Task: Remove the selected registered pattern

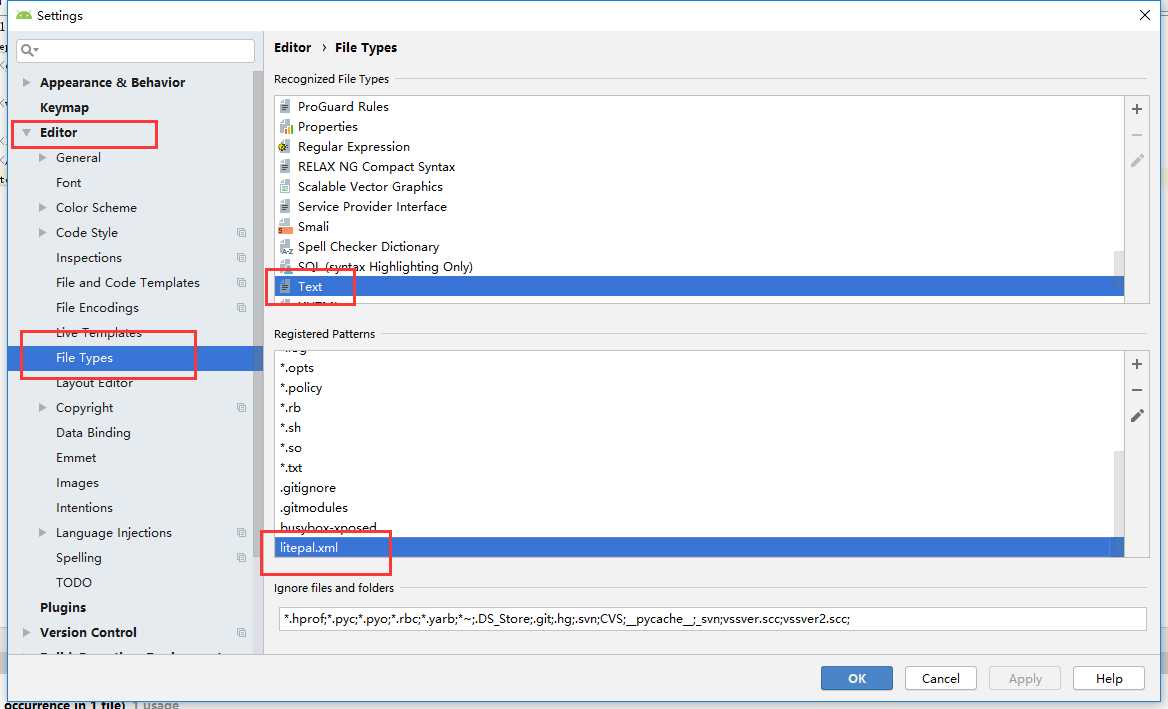Action: (1137, 390)
